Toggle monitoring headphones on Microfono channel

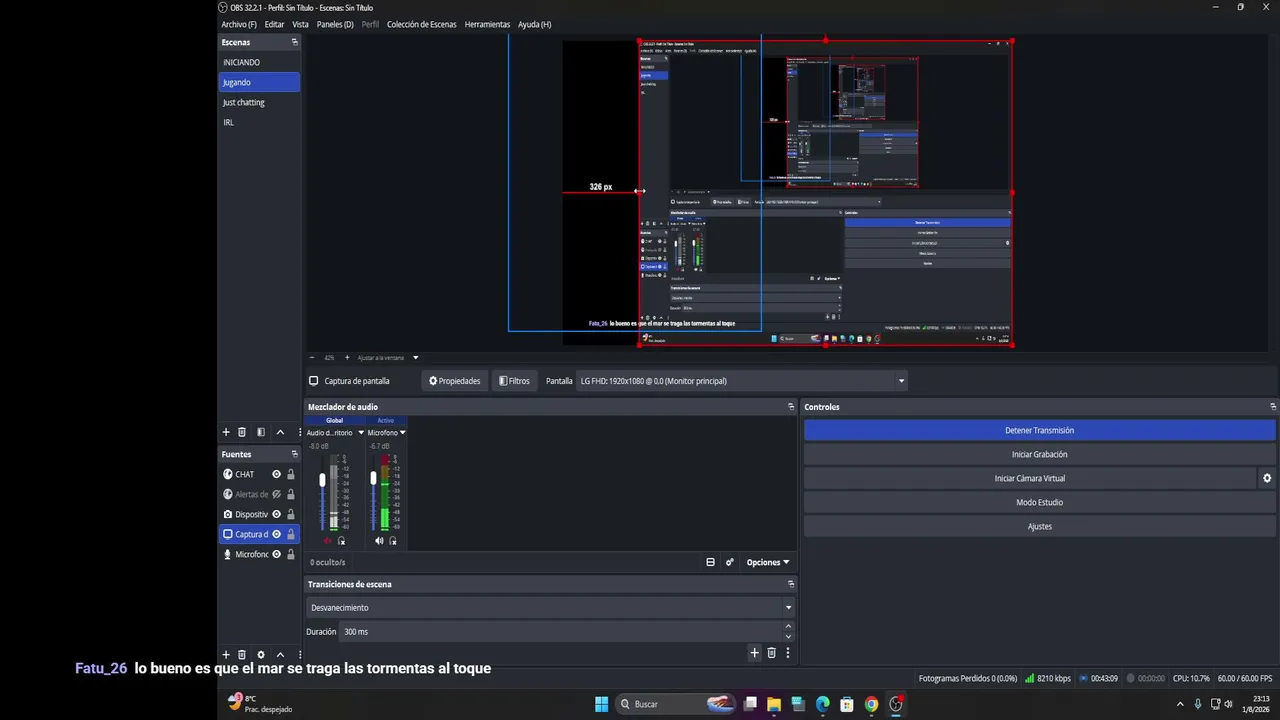tap(392, 541)
